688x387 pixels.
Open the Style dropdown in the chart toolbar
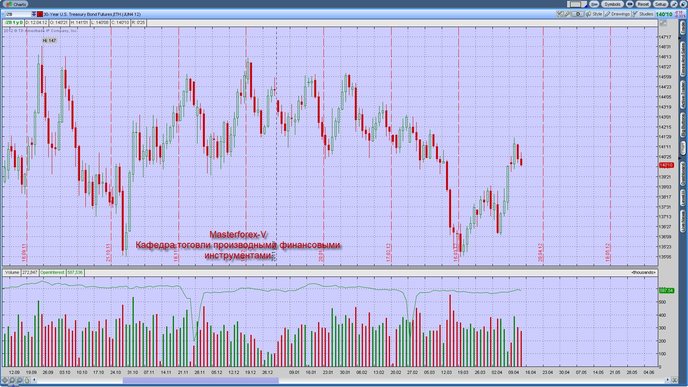(594, 14)
